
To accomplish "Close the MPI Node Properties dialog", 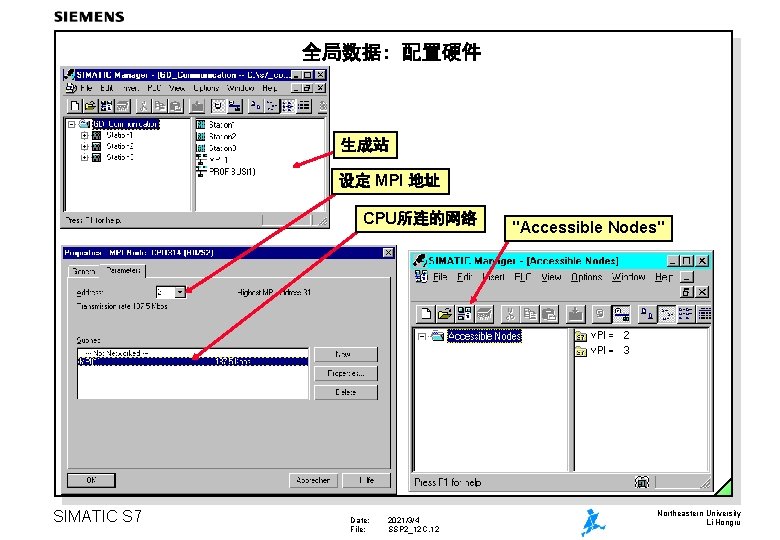I will tap(389, 253).
